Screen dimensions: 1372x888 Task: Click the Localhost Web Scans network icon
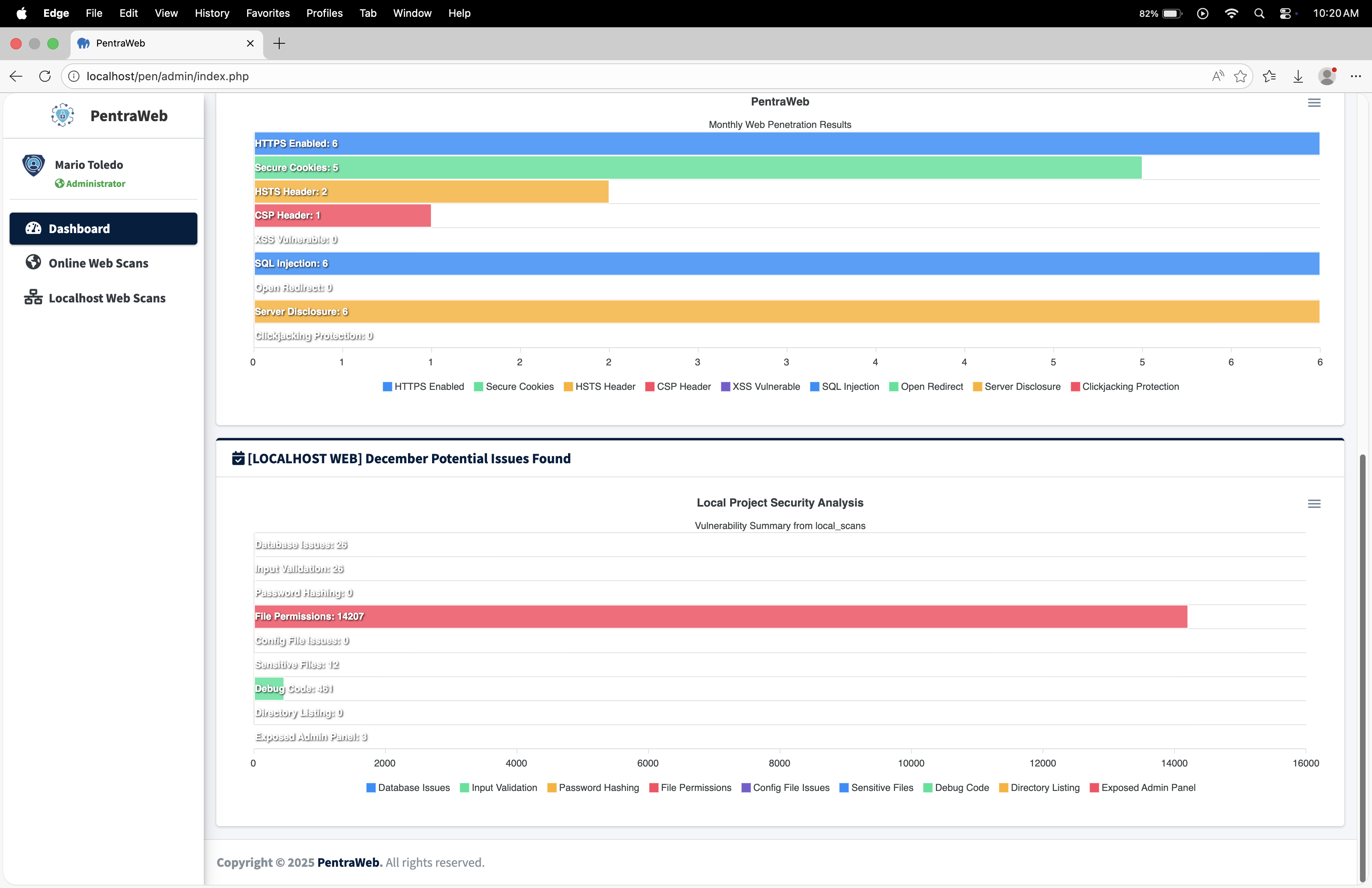coord(33,297)
